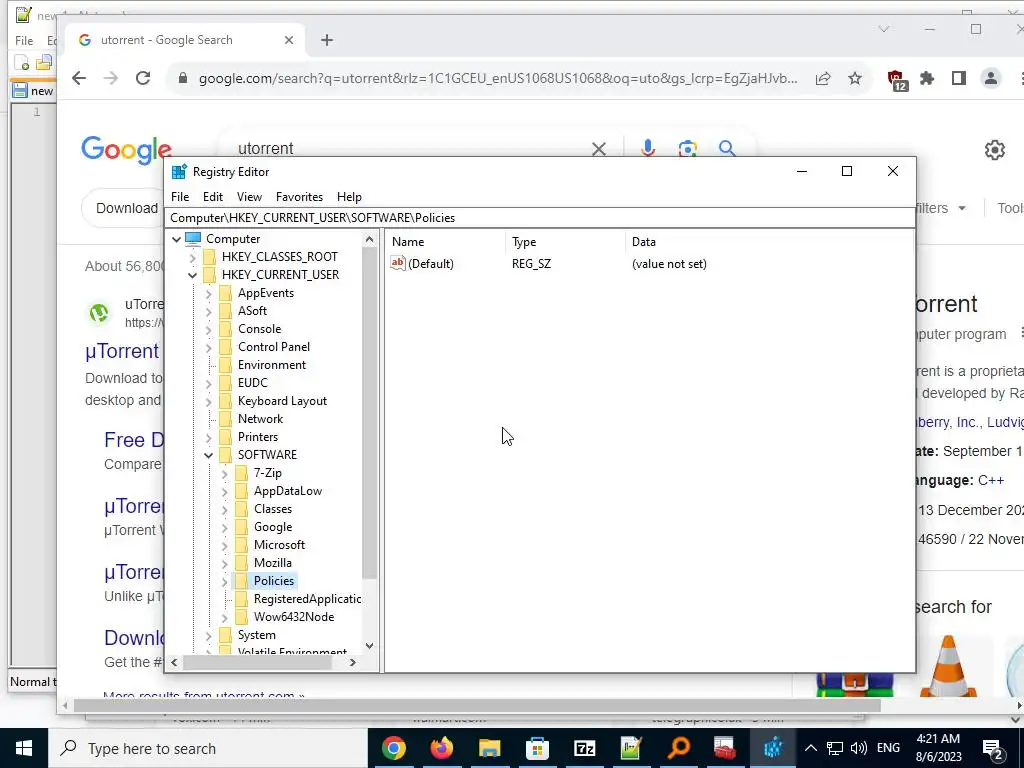Collapse the Computer tree node

pos(176,239)
